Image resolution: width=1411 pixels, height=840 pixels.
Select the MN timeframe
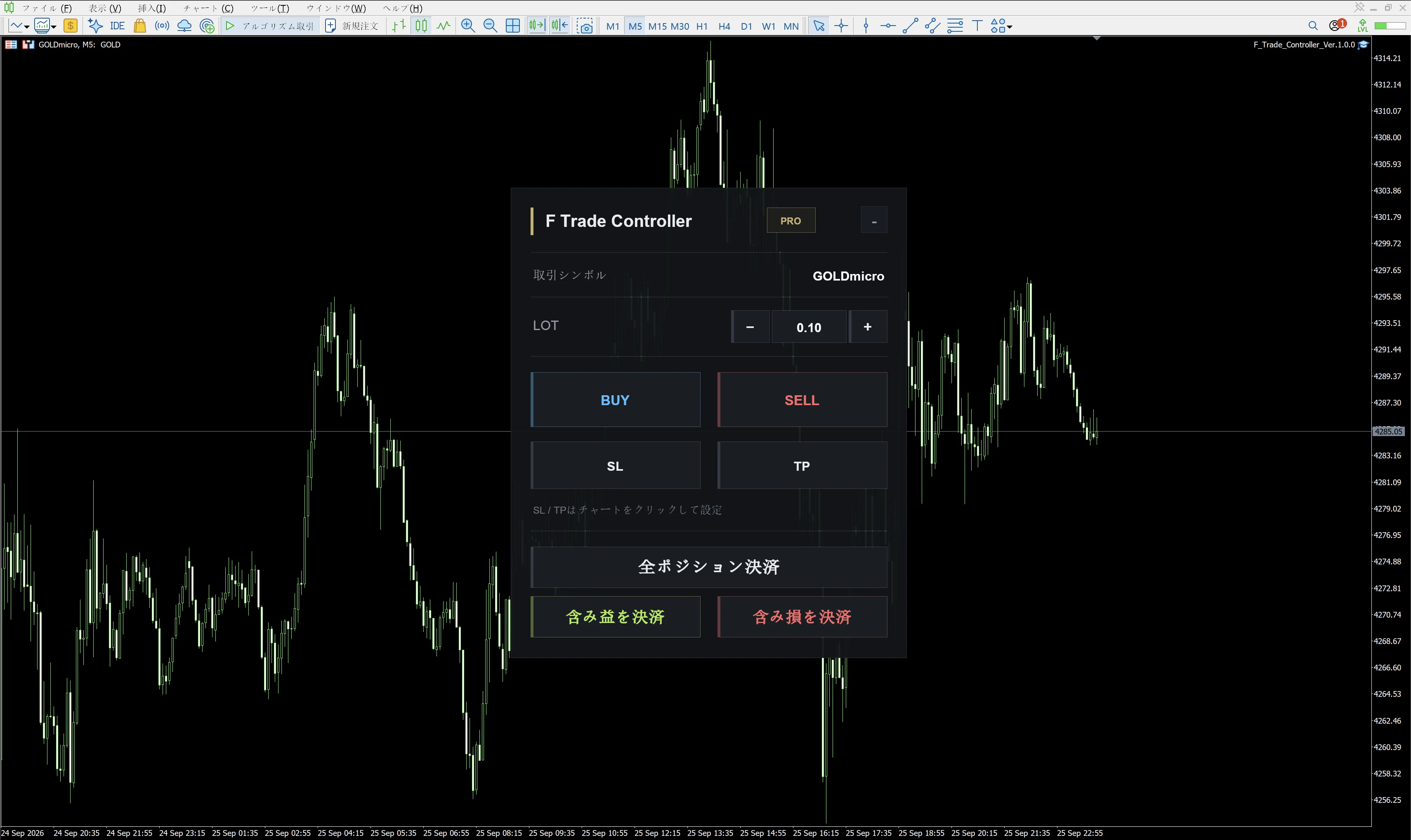point(790,26)
